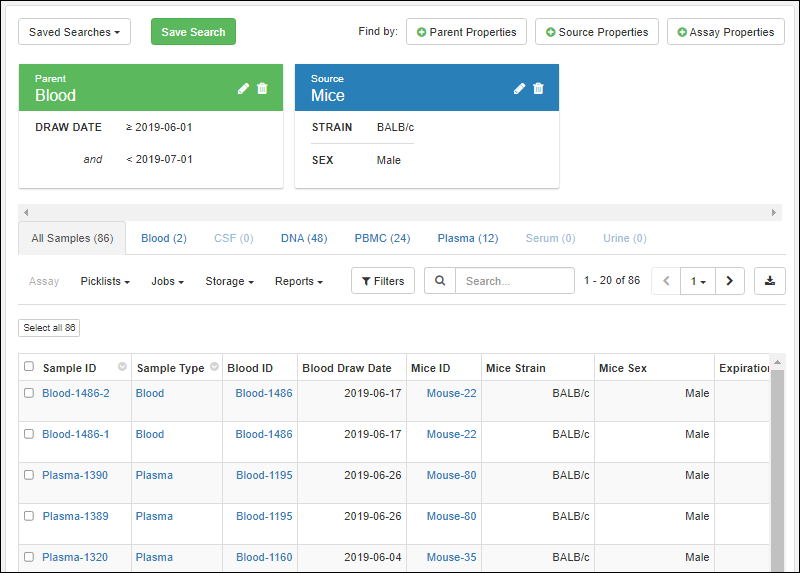Tick the checkbox for Blood-1486-2
The image size is (800, 573).
click(x=29, y=393)
